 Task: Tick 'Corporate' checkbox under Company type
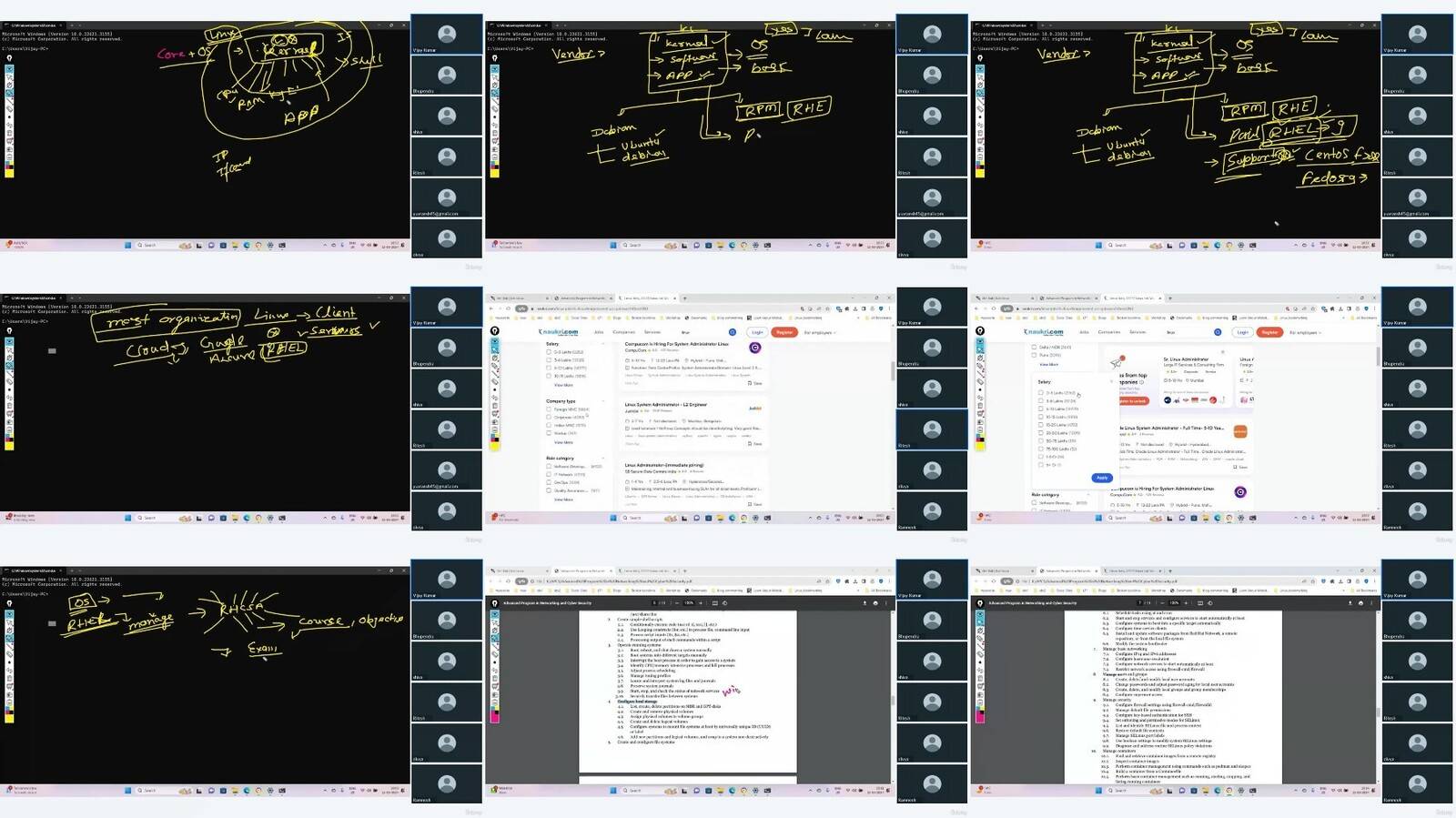[x=549, y=418]
